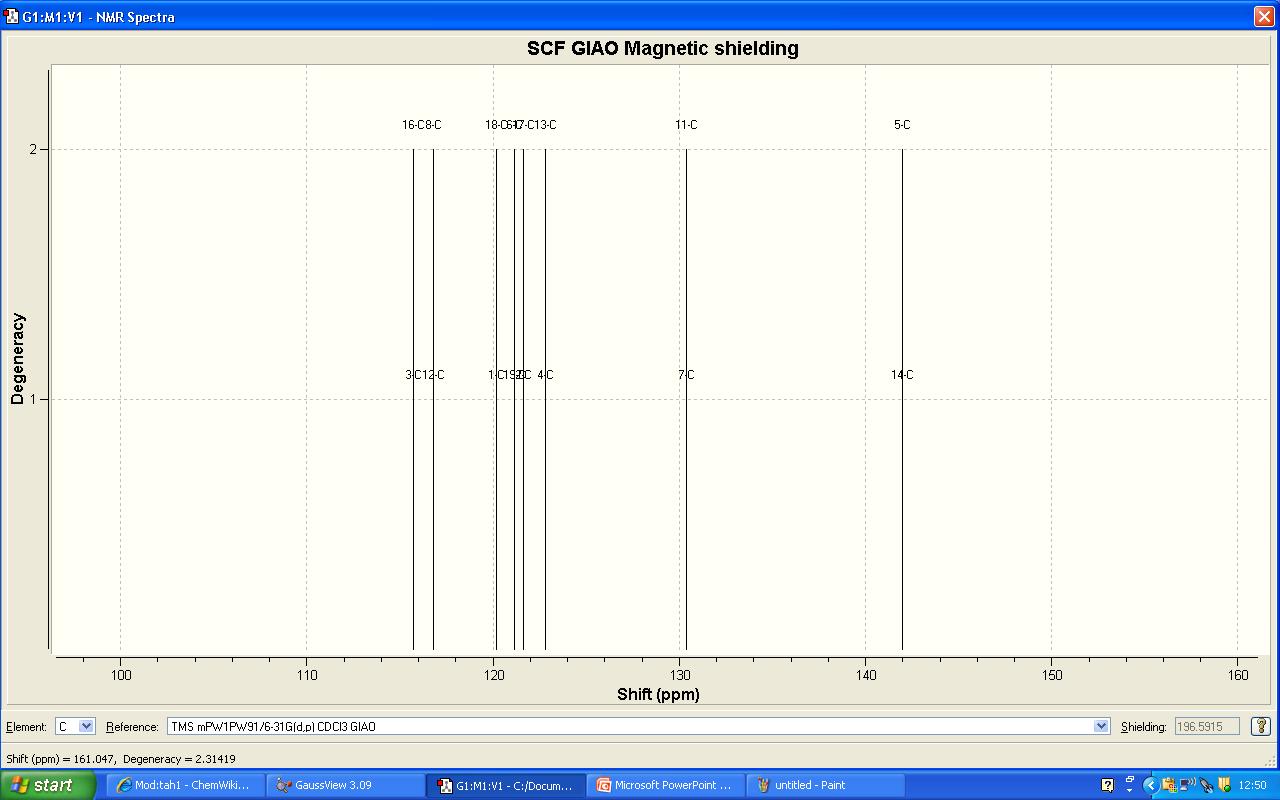Select the G1:M1:V1 taskbar button
This screenshot has height=800, width=1280.
[x=504, y=786]
